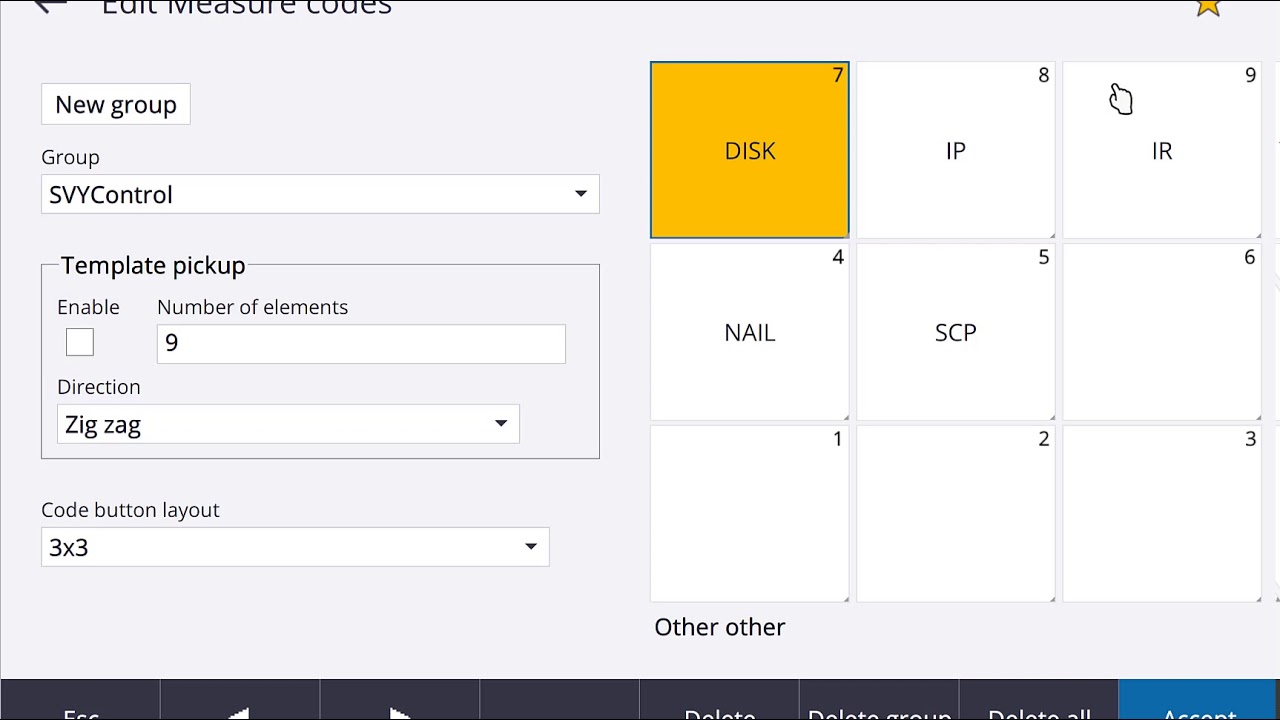Open the Code button layout dropdown
The image size is (1280, 720).
pos(295,547)
